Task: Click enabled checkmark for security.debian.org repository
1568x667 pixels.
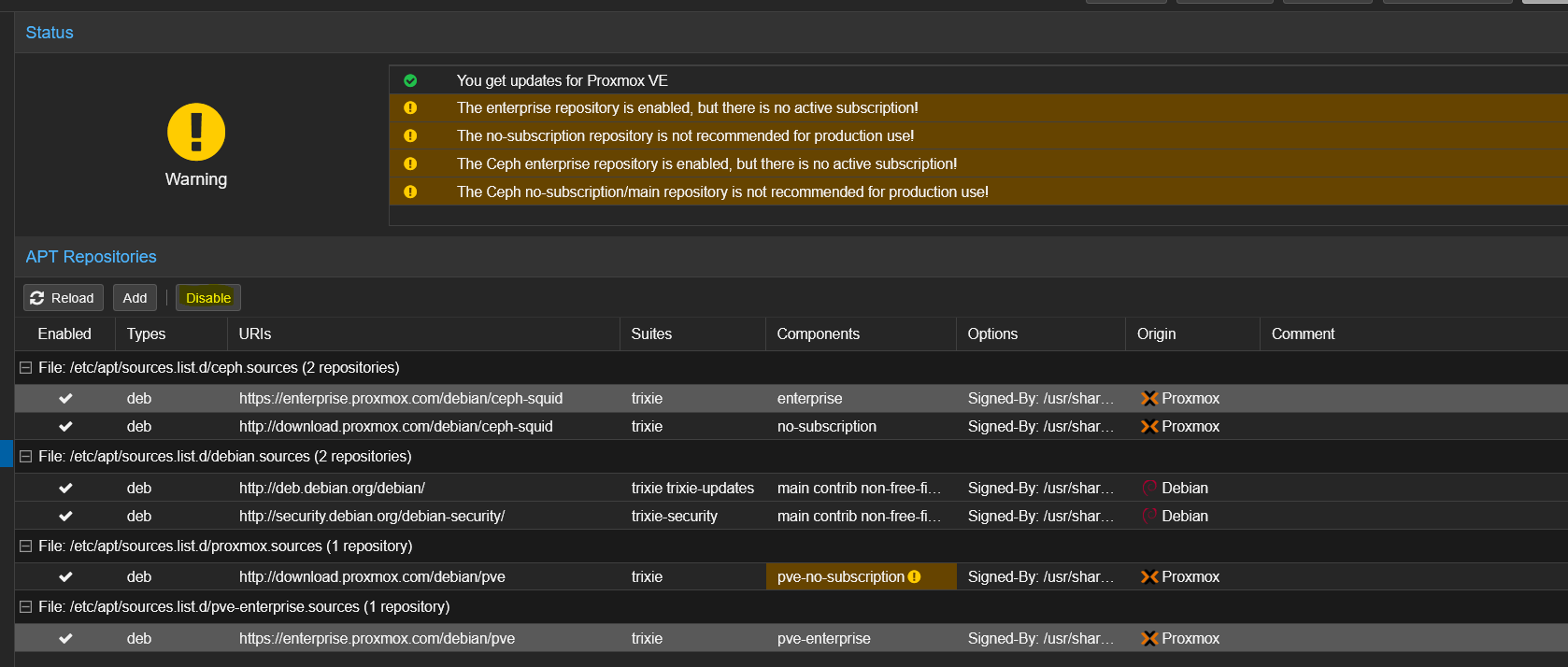Action: [x=65, y=516]
